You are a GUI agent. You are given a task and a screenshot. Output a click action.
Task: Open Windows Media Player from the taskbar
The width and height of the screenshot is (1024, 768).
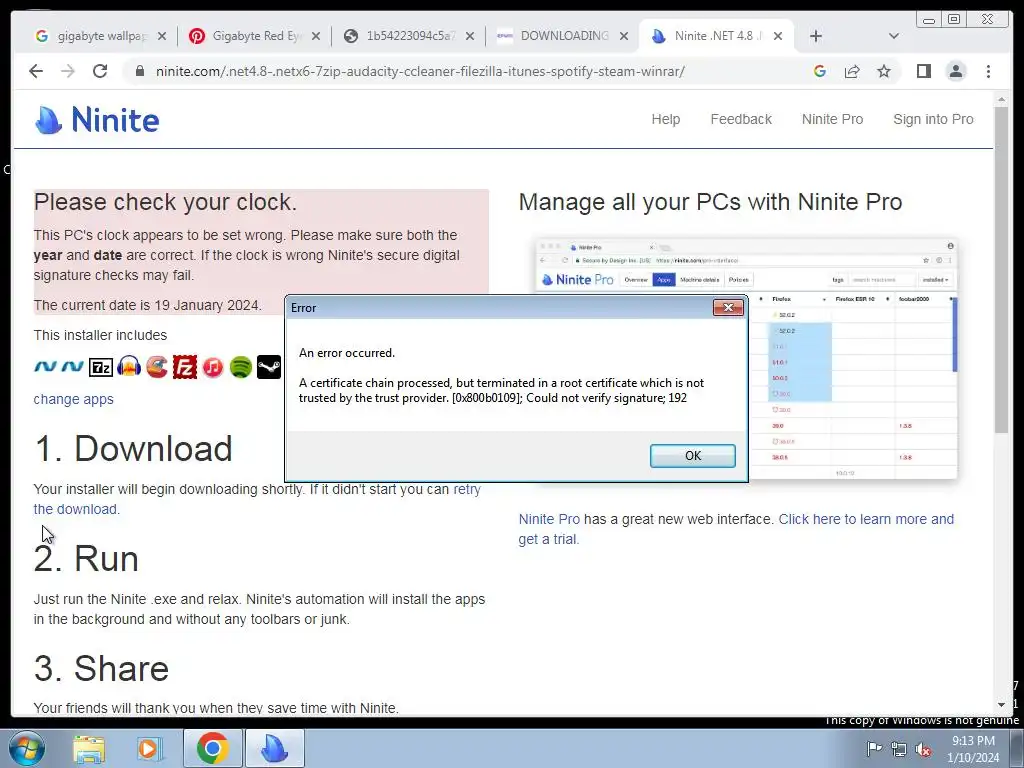click(x=149, y=749)
